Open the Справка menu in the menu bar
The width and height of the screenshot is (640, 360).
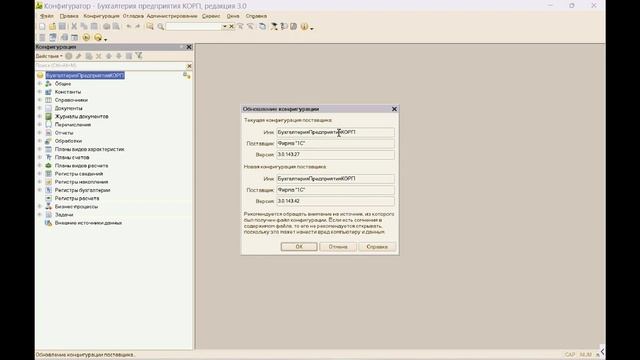[x=256, y=16]
